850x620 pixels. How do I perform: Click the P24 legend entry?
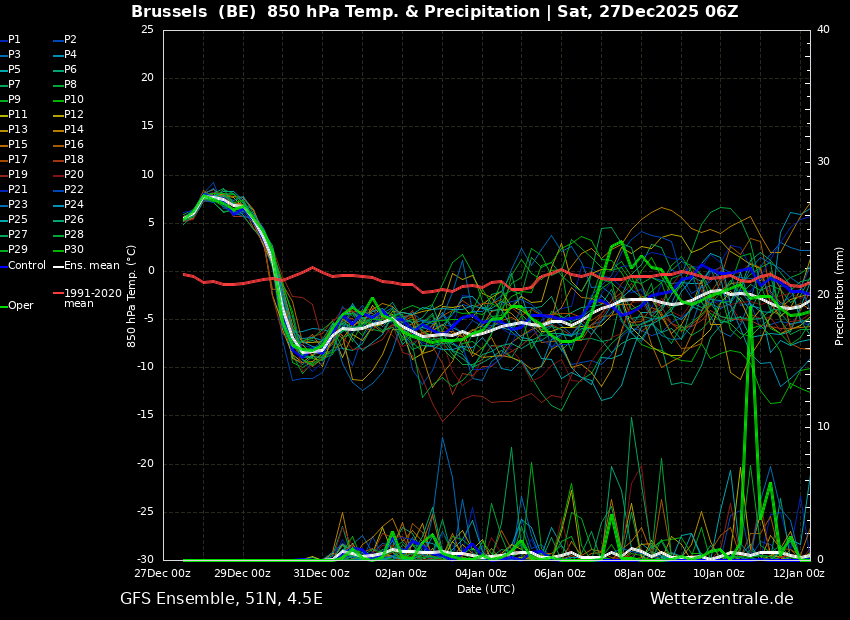68,204
